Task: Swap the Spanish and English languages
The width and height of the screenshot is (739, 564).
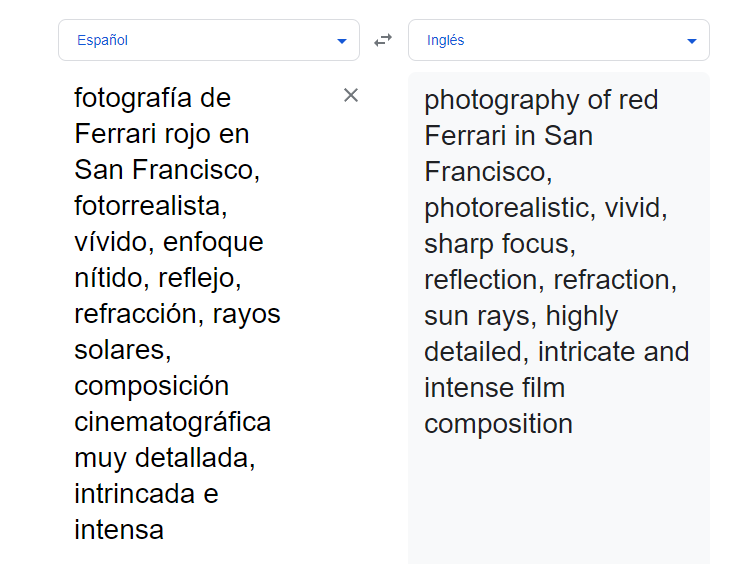Action: (383, 40)
